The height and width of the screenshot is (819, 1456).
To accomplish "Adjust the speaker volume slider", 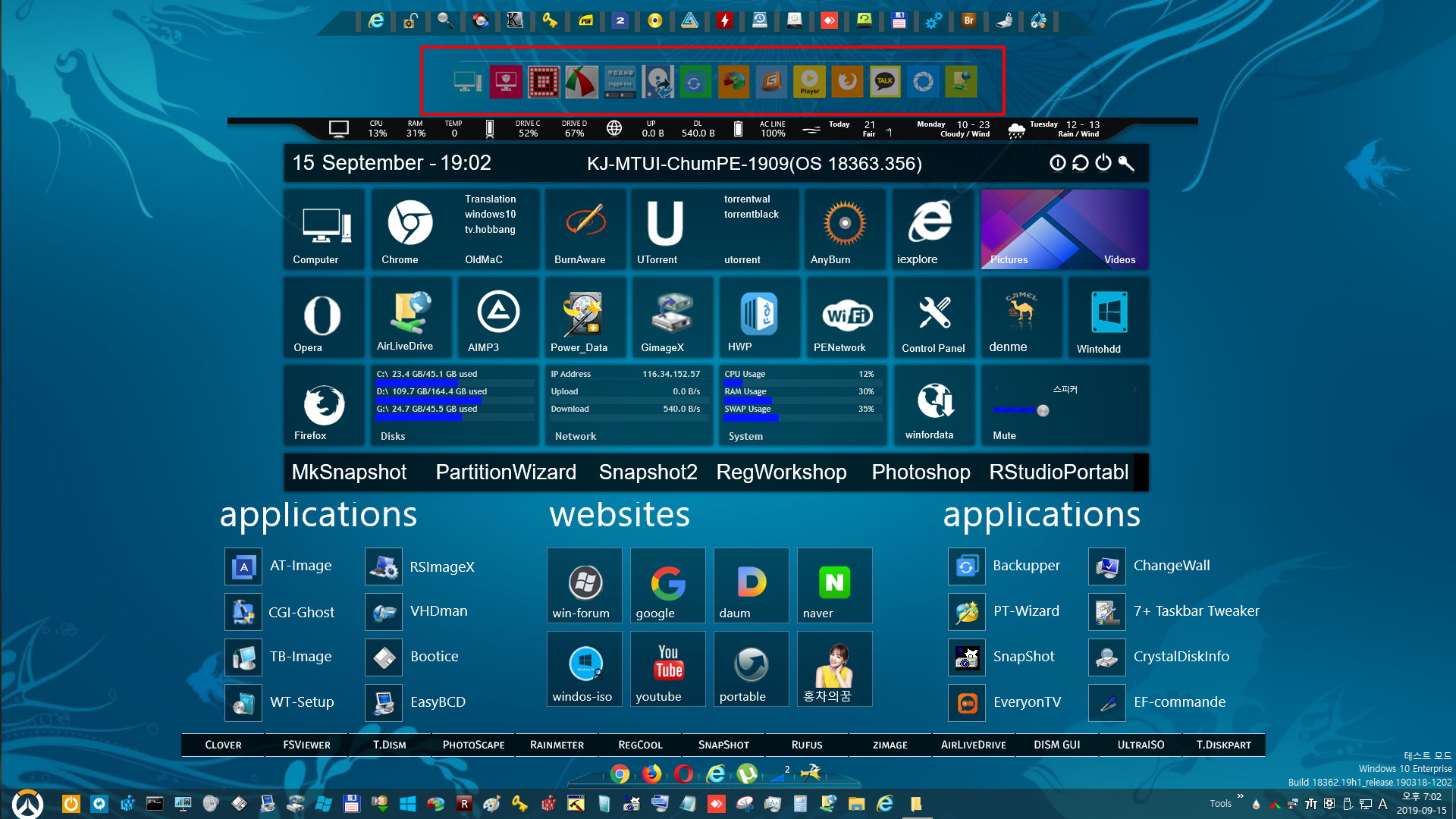I will [x=1043, y=410].
